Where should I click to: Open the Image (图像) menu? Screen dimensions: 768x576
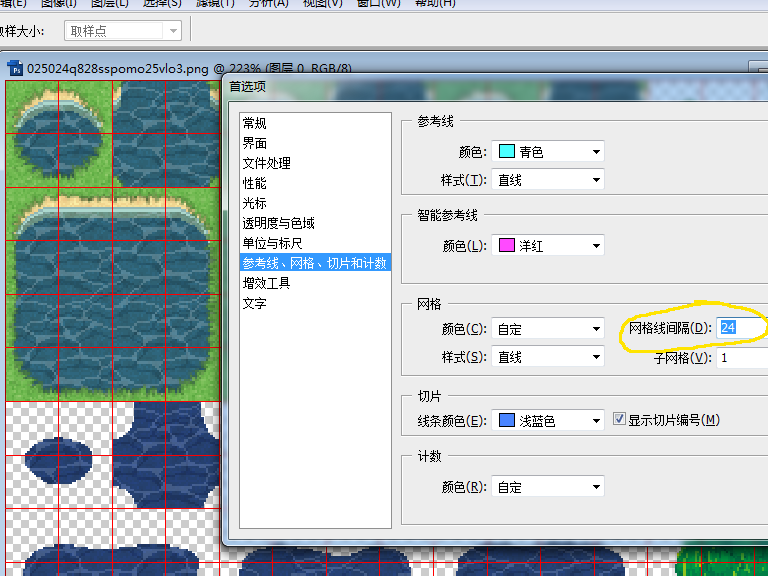(59, 3)
